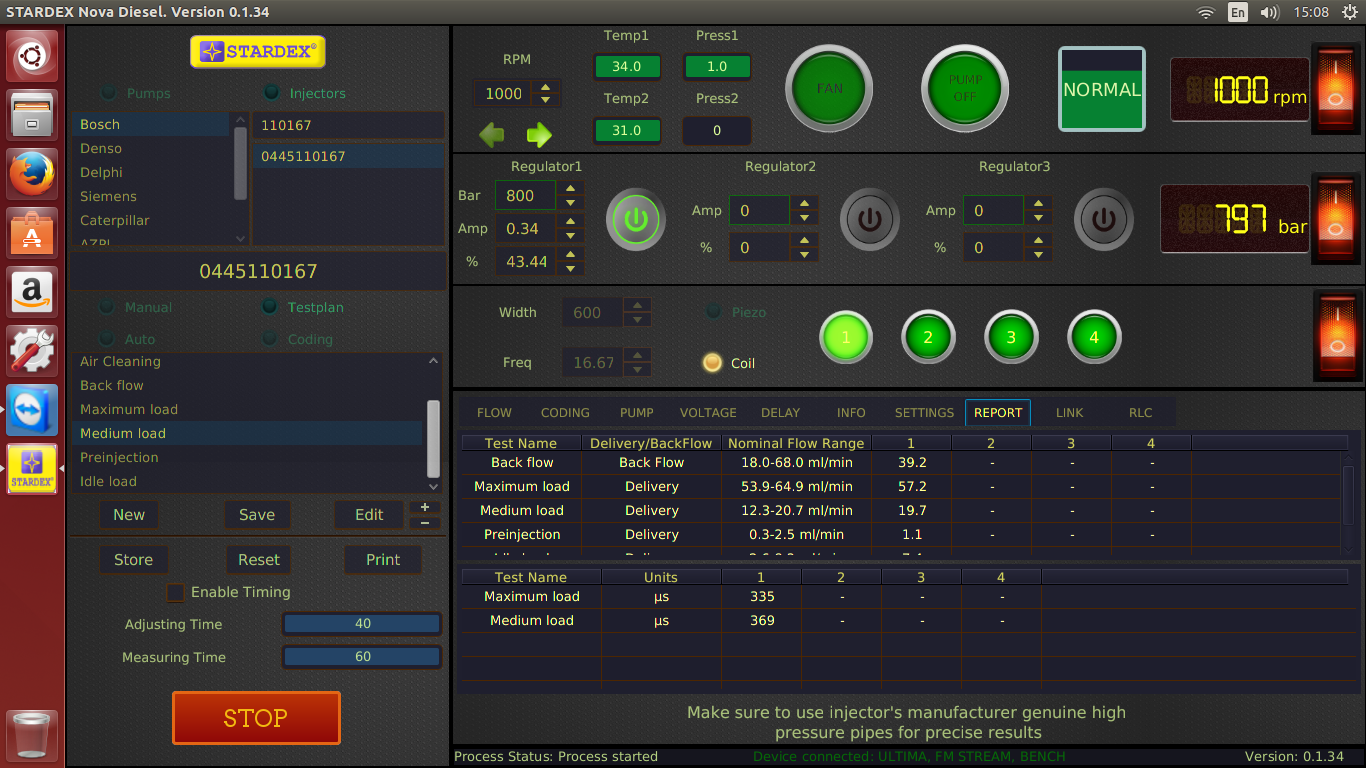Expand test list with the plus button
Image resolution: width=1366 pixels, height=768 pixels.
(x=425, y=507)
